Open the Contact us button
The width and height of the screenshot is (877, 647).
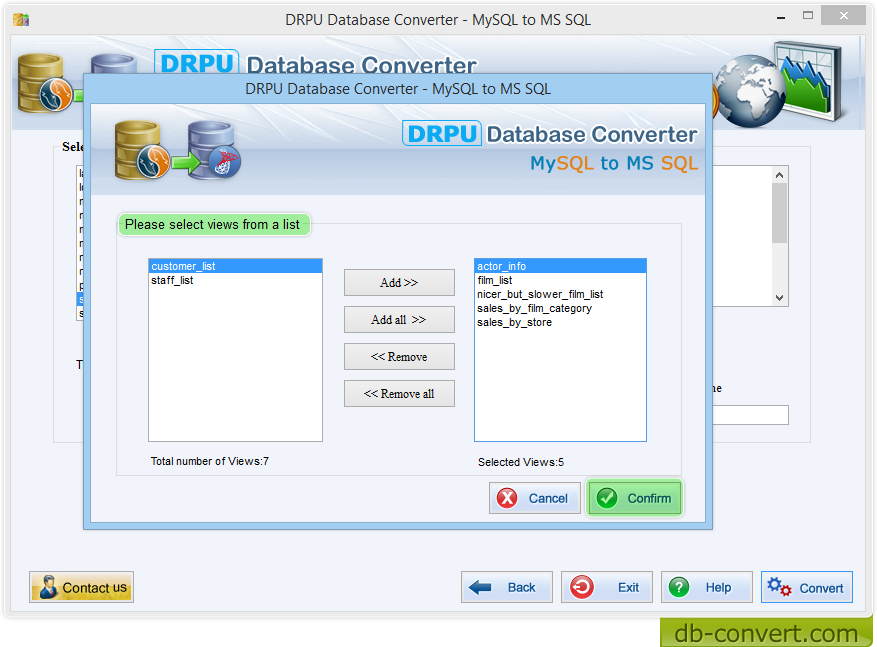[82, 587]
